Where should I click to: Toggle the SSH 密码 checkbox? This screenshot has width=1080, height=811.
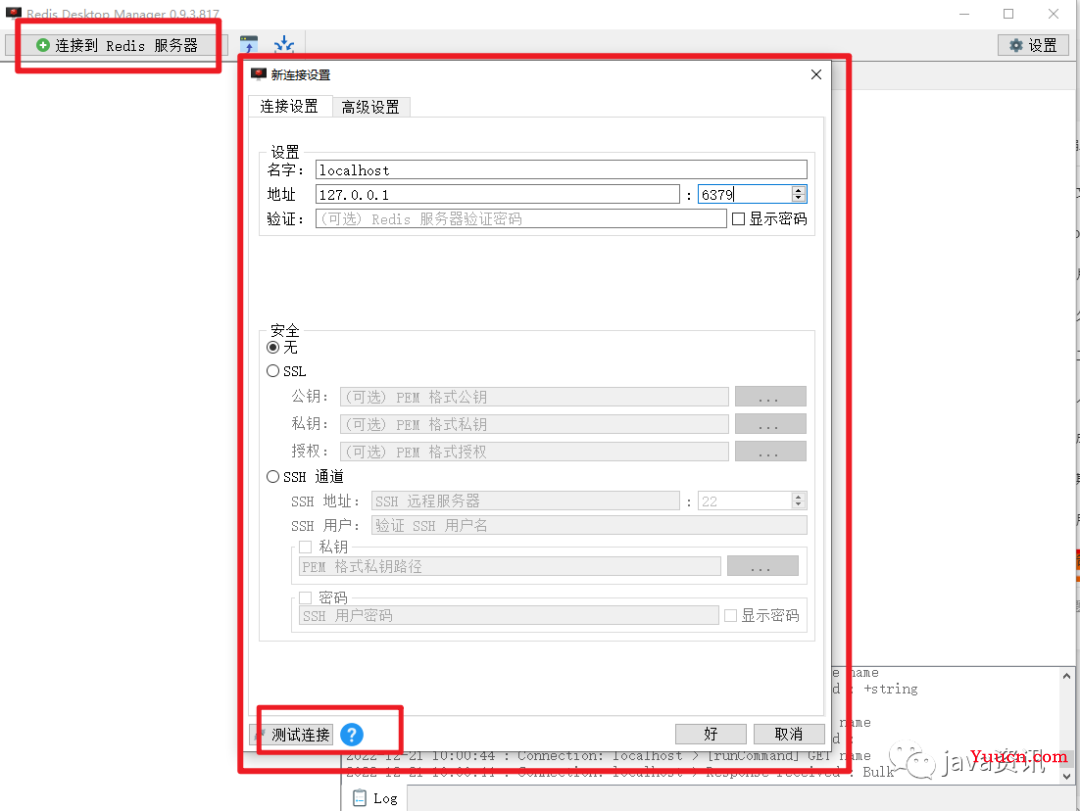306,597
